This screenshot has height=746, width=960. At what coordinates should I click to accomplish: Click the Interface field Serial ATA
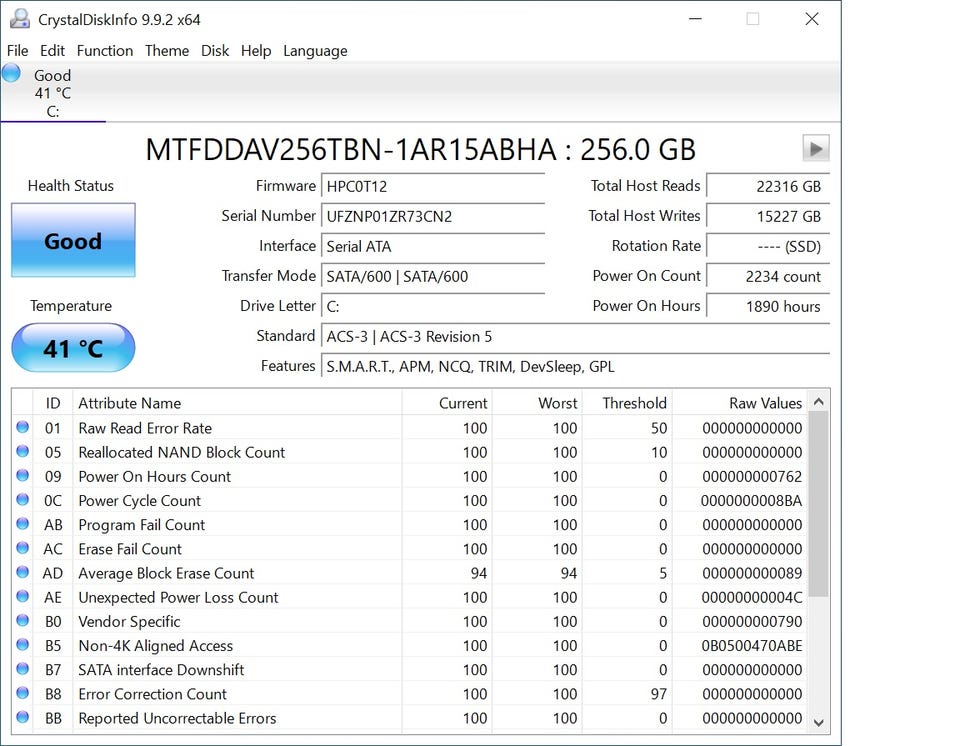433,246
